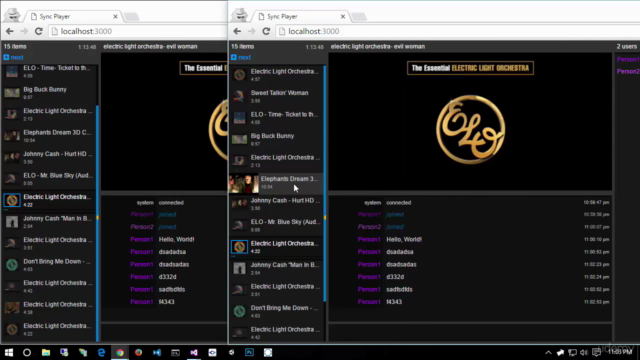The width and height of the screenshot is (640, 360).
Task: Select 'Johnny Cash - Hurt HD' in left playlist
Action: click(x=49, y=158)
